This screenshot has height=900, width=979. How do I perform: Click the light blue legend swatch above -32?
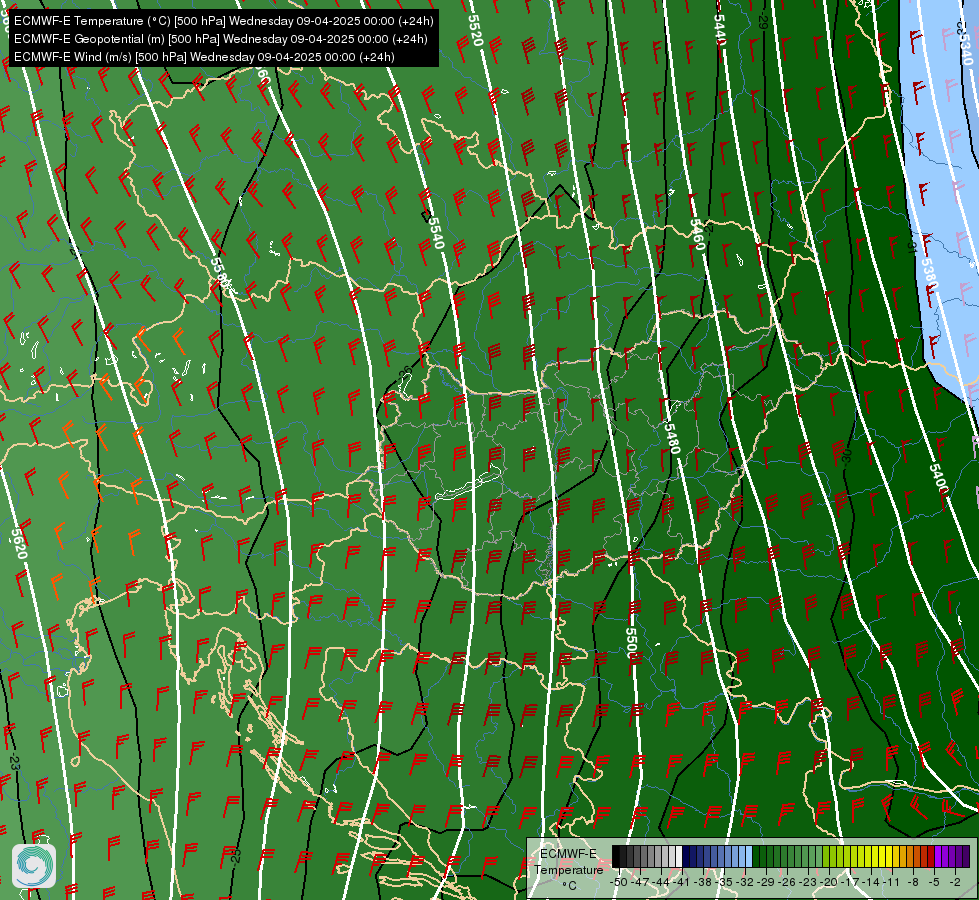point(749,856)
